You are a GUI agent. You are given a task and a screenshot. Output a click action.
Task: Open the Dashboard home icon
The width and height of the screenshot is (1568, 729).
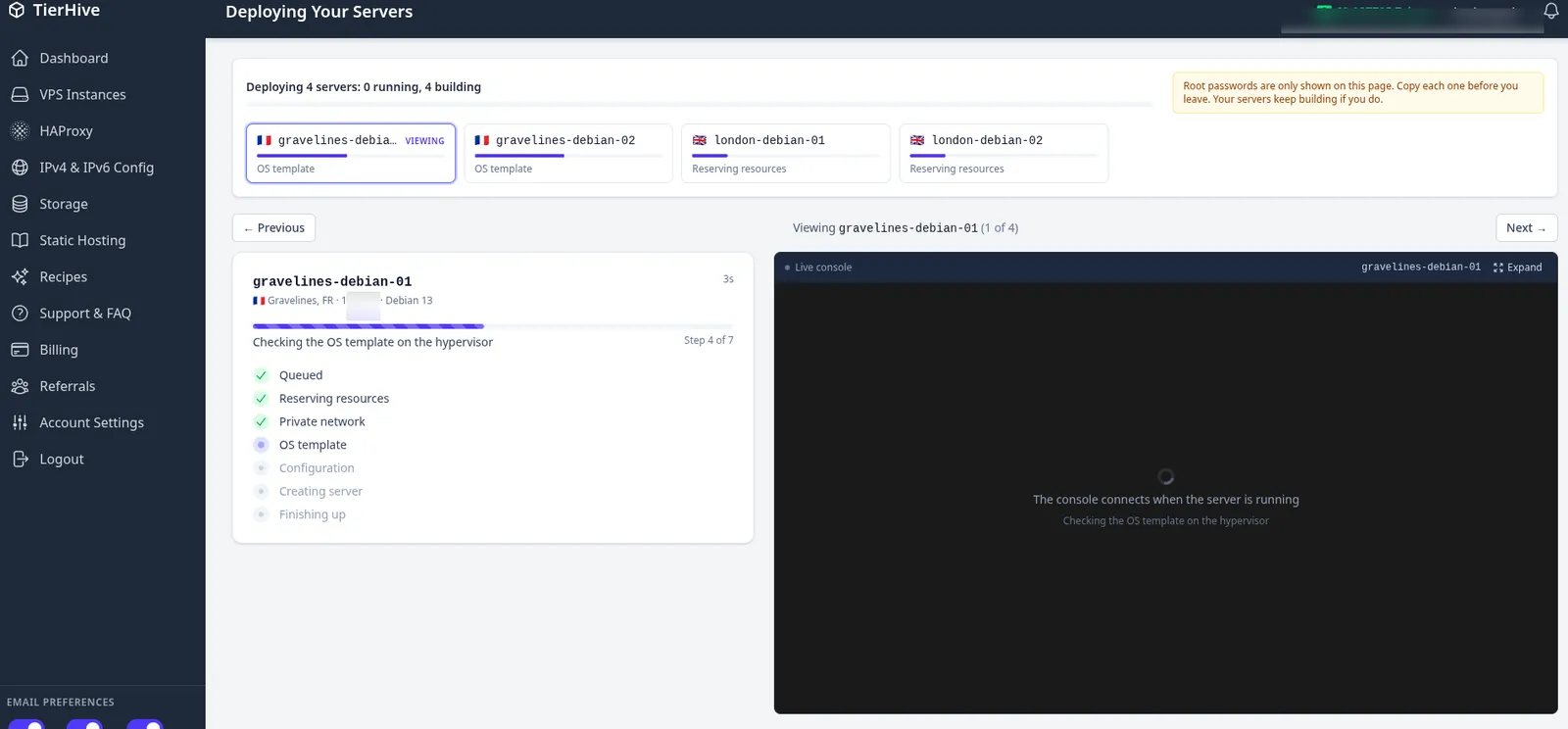click(20, 59)
